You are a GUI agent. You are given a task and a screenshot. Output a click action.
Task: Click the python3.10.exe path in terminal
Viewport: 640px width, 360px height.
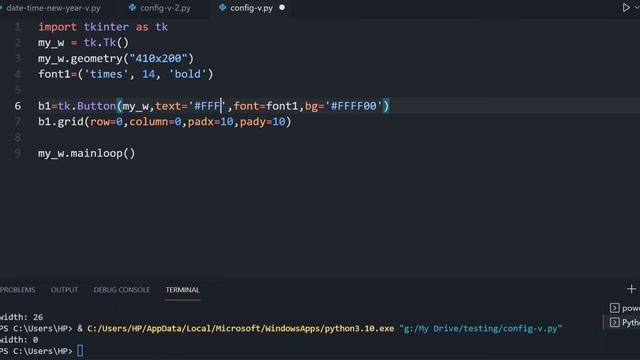[241, 329]
